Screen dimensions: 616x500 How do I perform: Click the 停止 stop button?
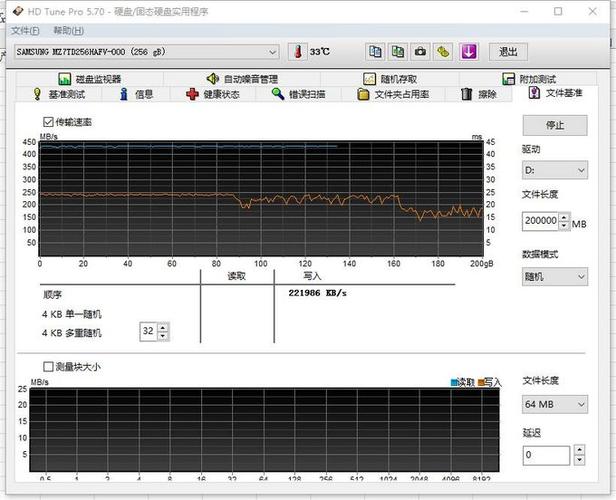(x=555, y=125)
